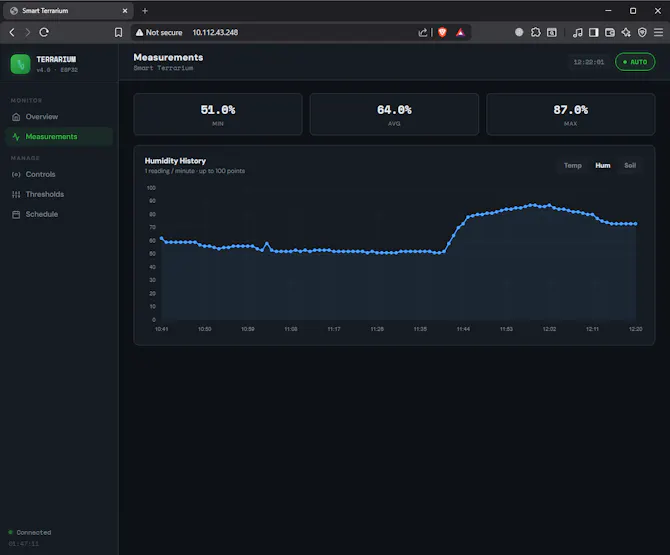Toggle the AUTO mode button
This screenshot has width=670, height=555.
pos(635,62)
